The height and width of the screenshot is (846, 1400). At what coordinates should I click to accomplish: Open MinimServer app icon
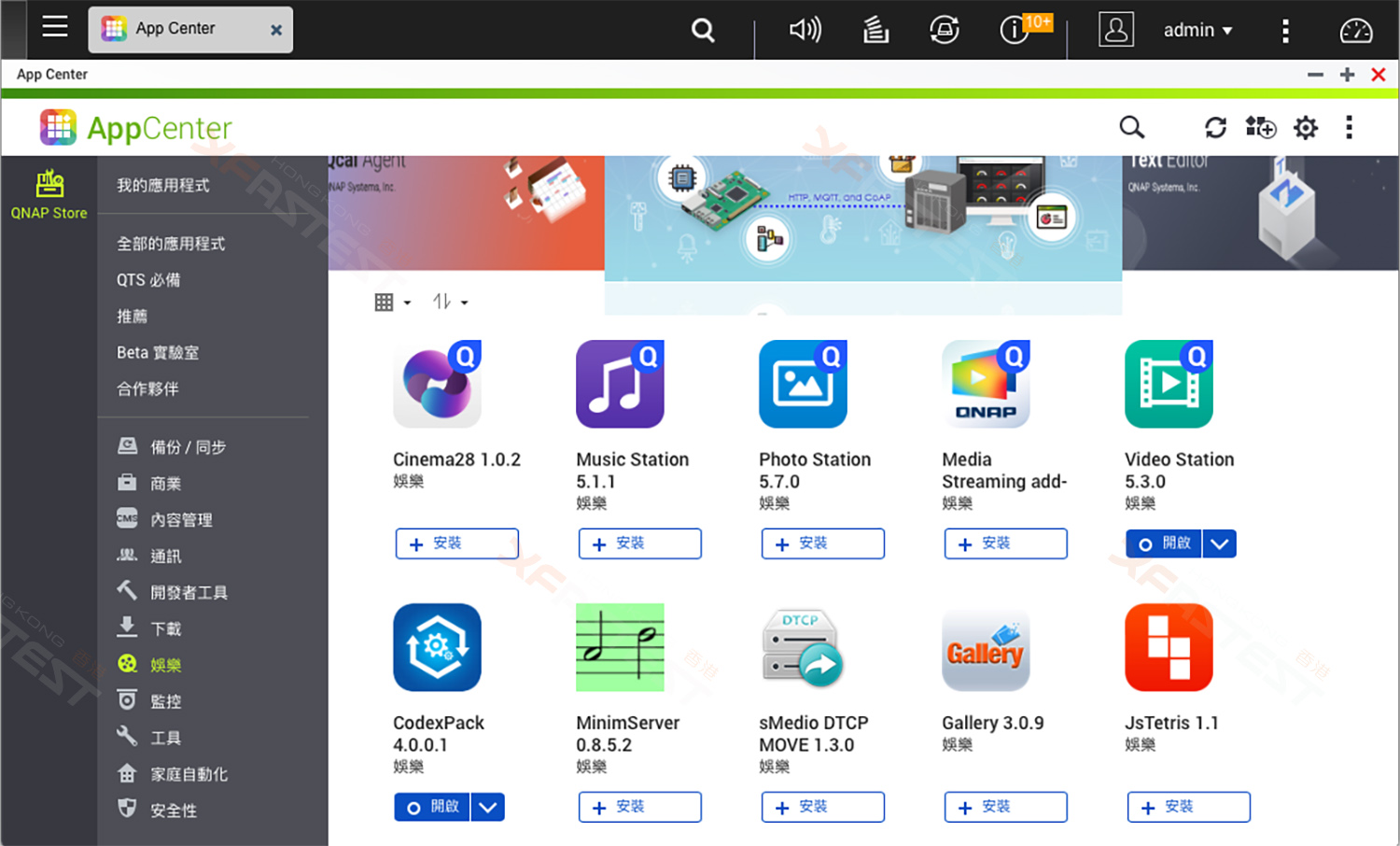620,647
